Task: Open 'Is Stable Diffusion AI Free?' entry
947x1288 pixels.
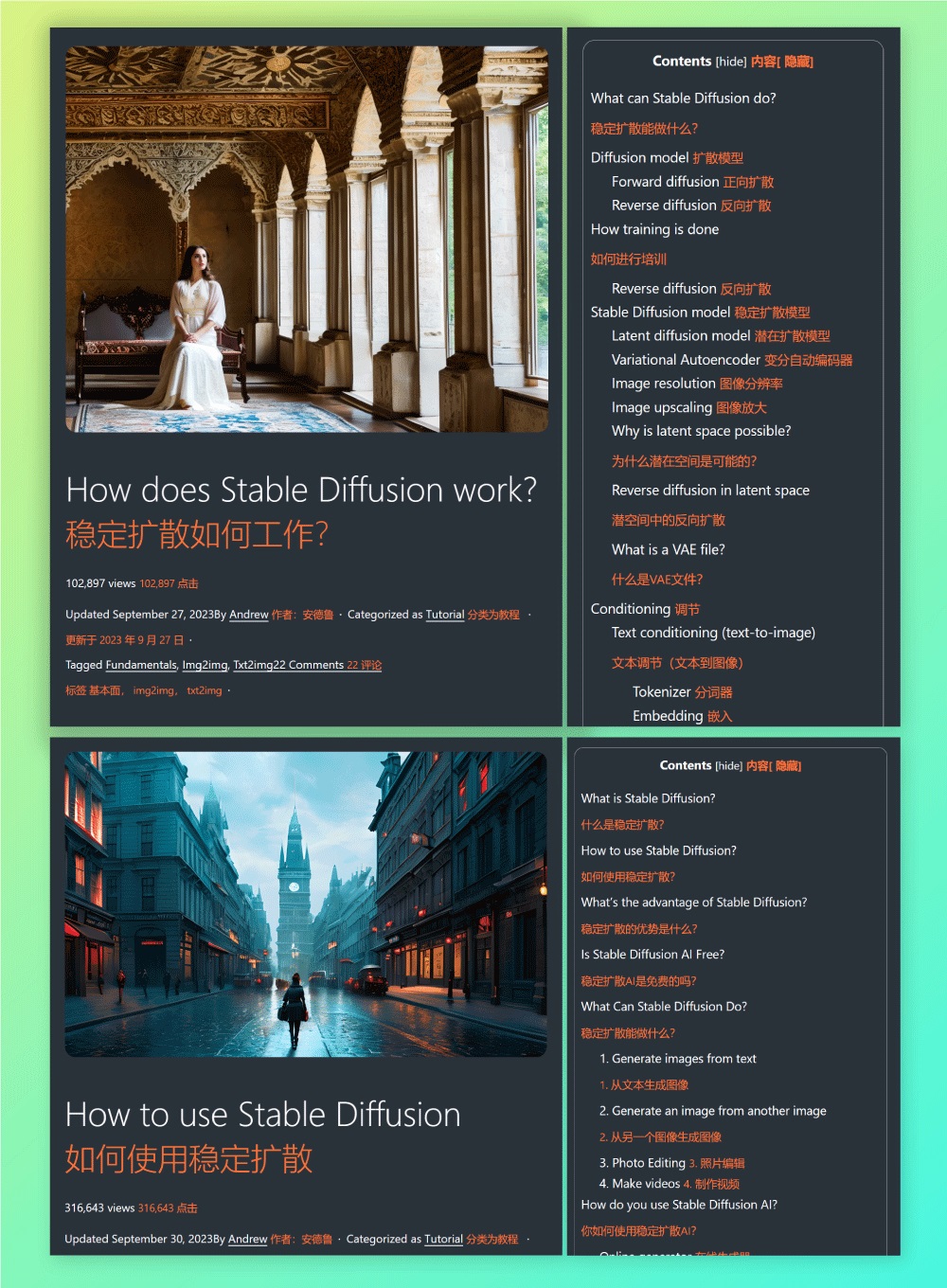Action: 652,955
